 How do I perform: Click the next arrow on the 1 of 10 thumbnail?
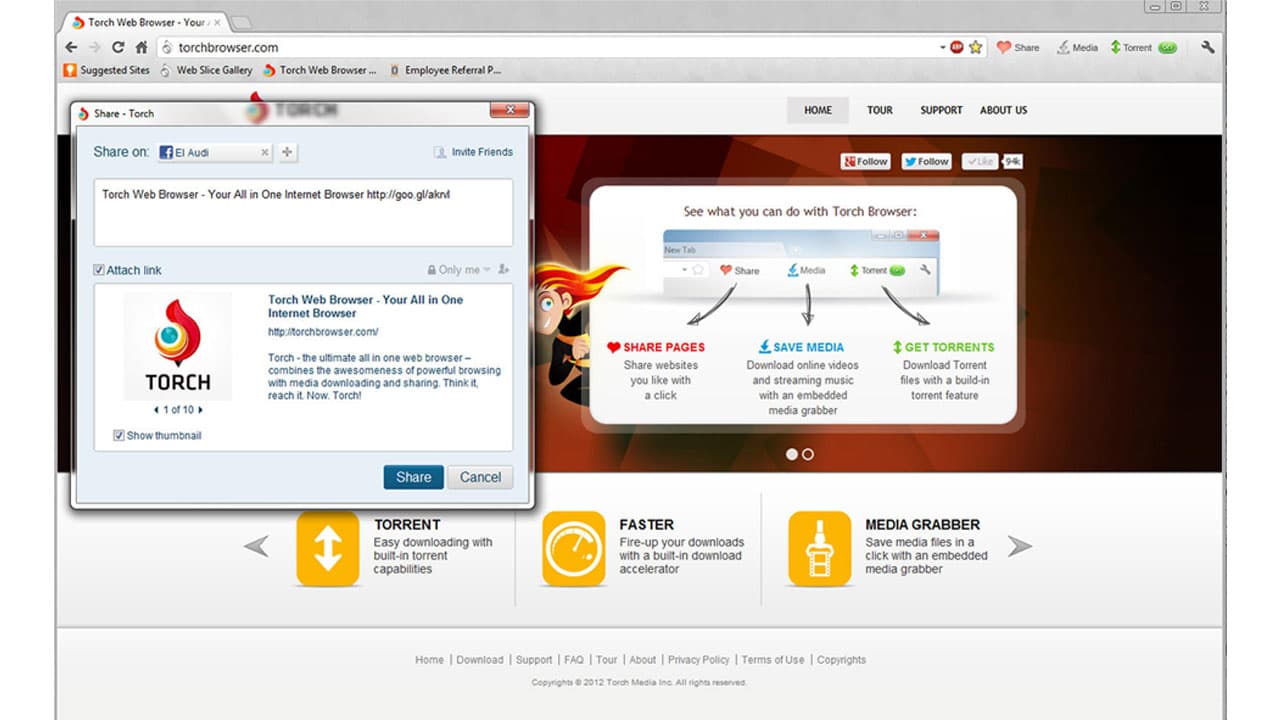pos(199,409)
